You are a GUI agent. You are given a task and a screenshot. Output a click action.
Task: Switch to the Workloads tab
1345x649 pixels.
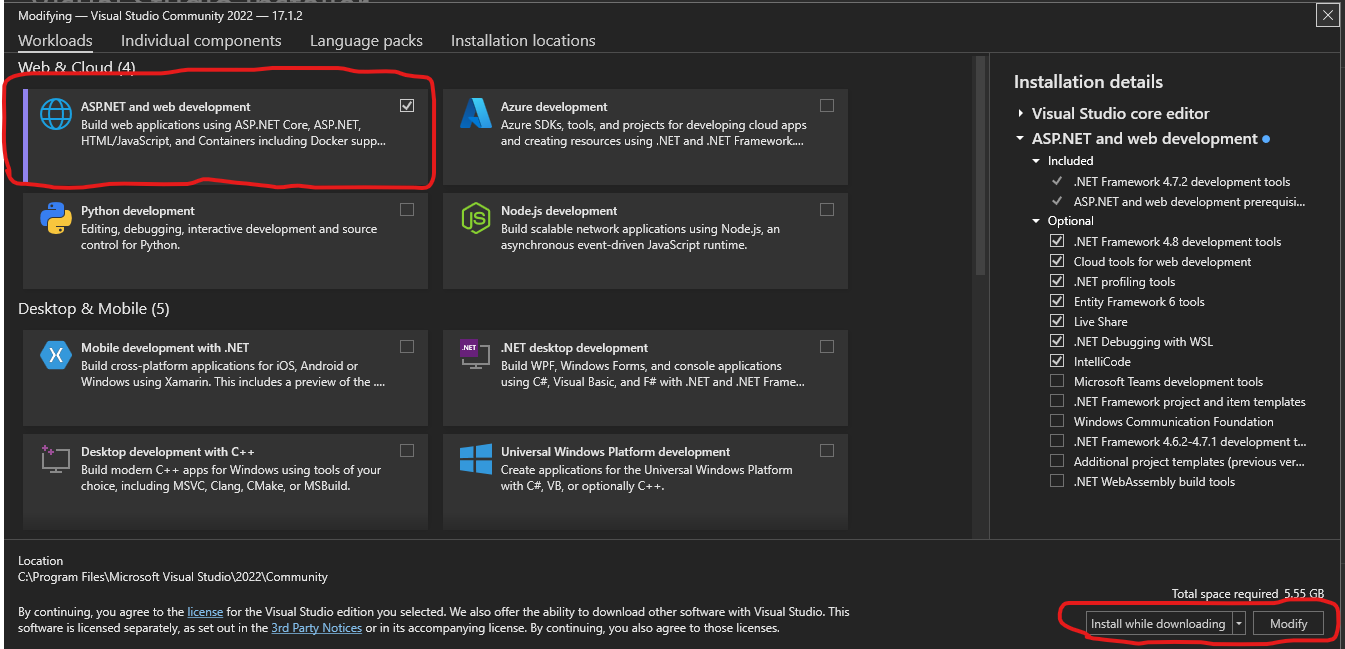tap(55, 41)
